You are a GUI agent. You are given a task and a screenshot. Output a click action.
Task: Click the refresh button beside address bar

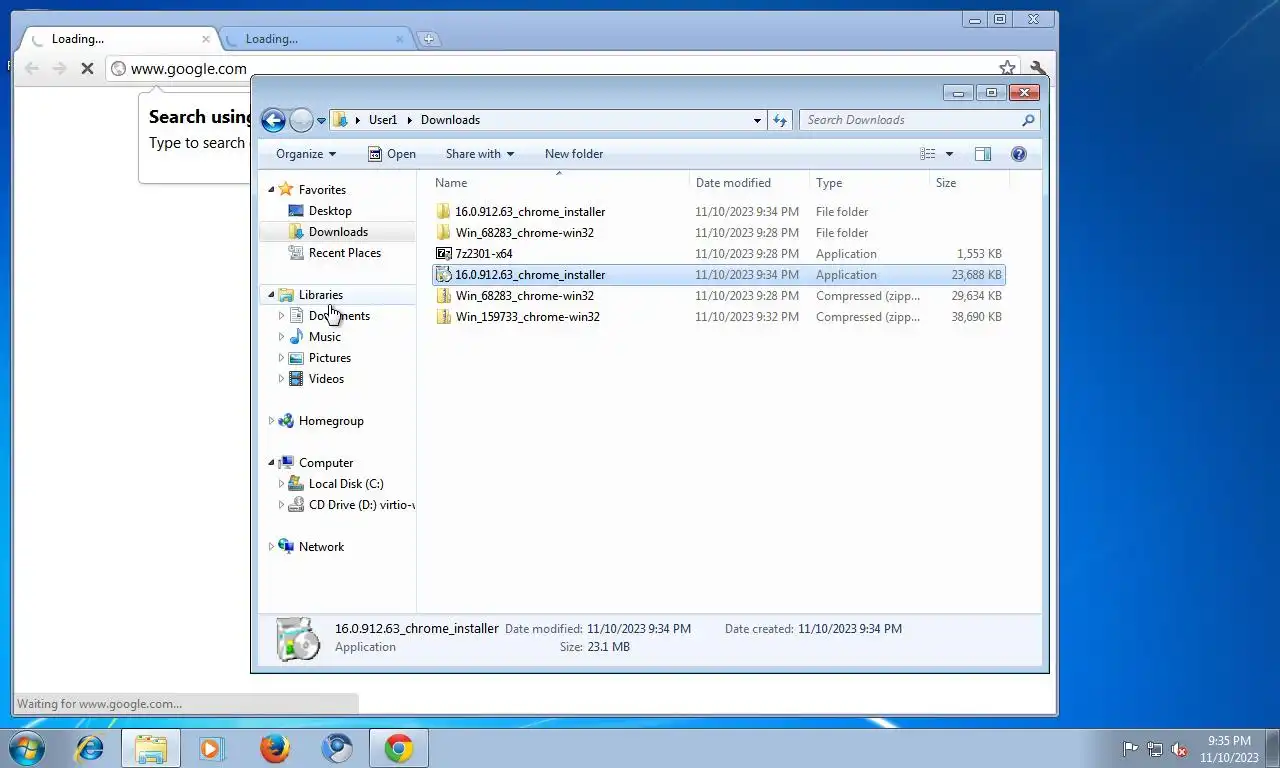coord(780,120)
